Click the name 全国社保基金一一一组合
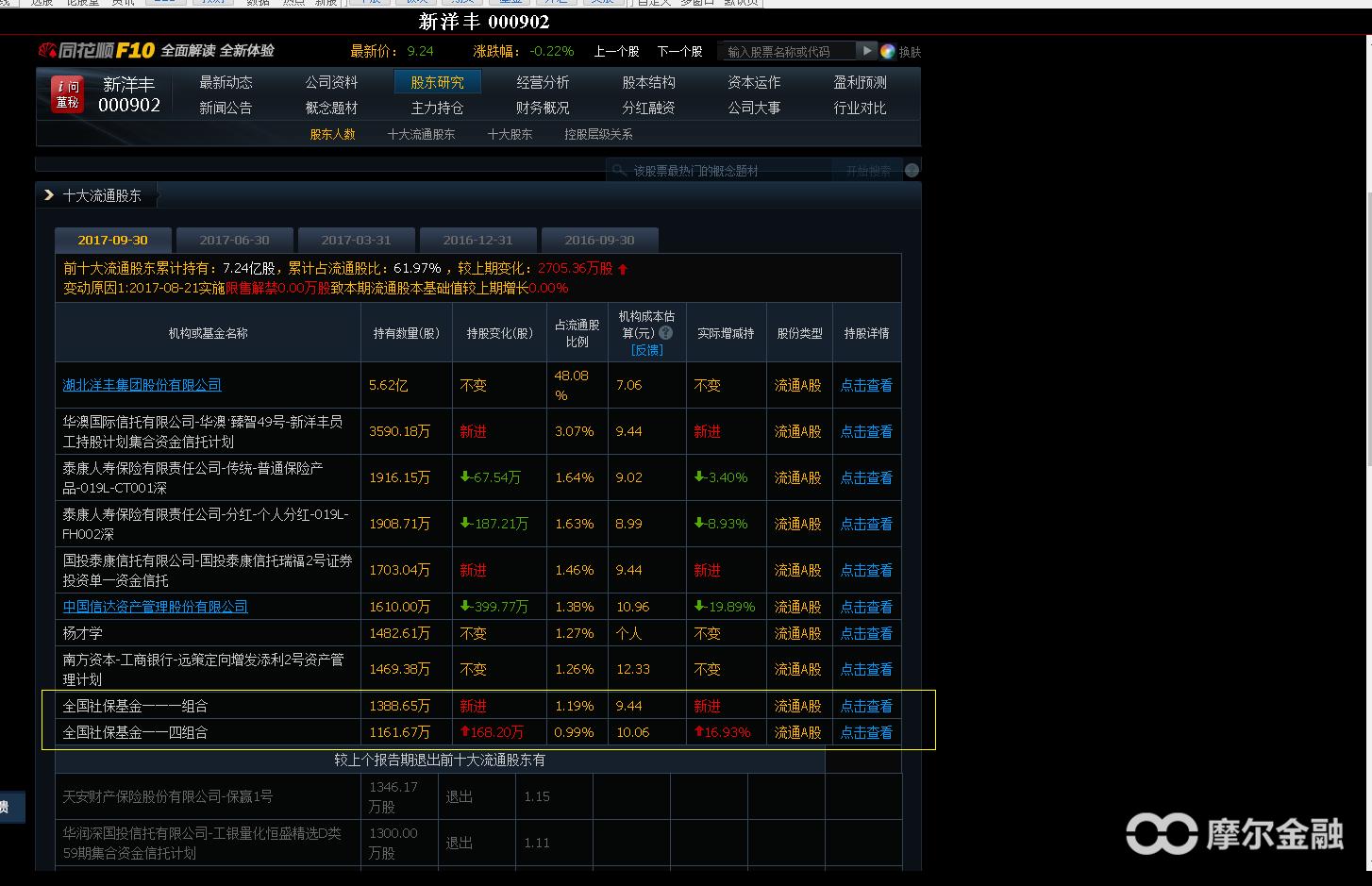 pos(135,706)
